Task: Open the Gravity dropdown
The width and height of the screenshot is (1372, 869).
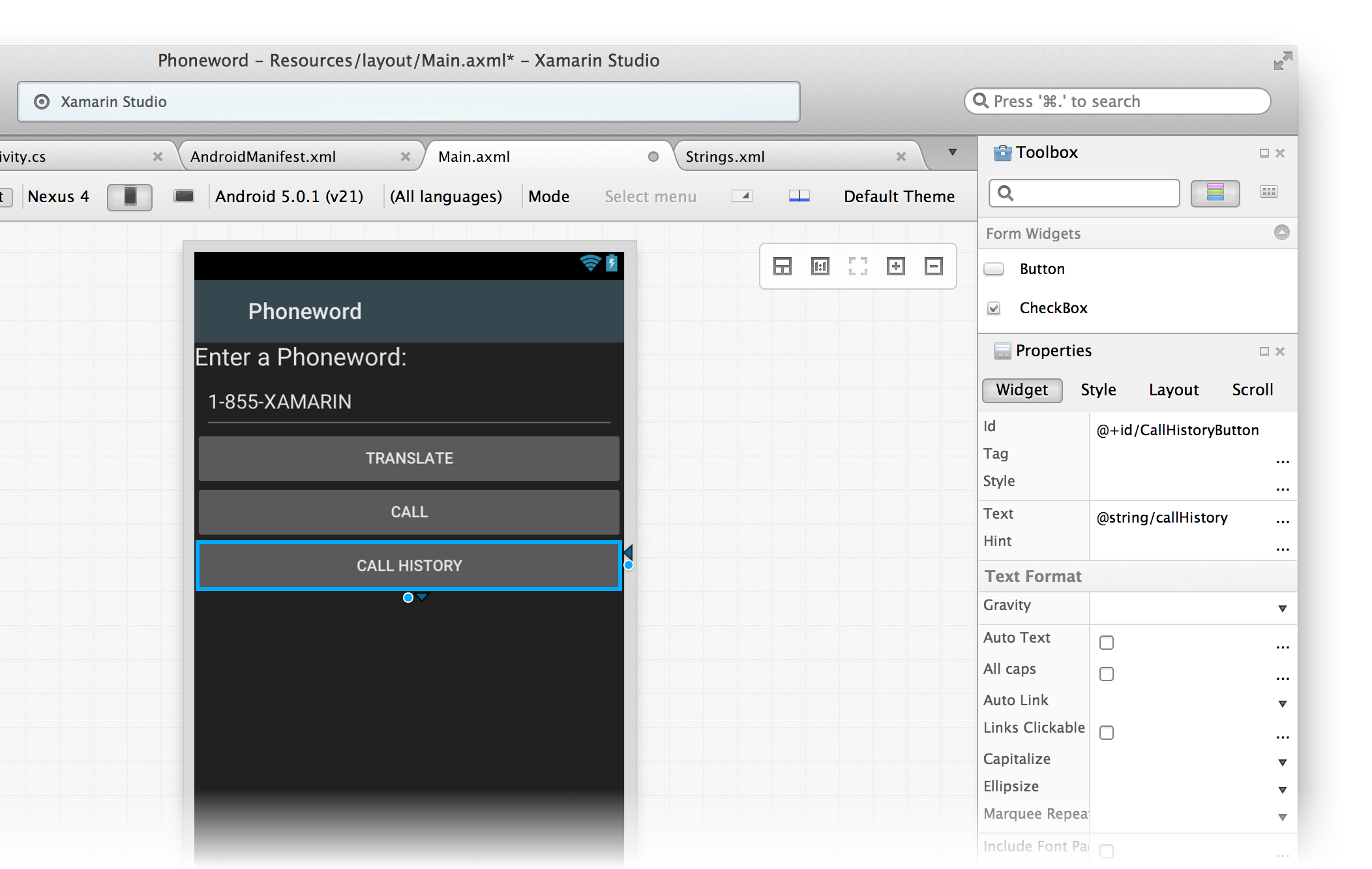Action: pos(1281,609)
